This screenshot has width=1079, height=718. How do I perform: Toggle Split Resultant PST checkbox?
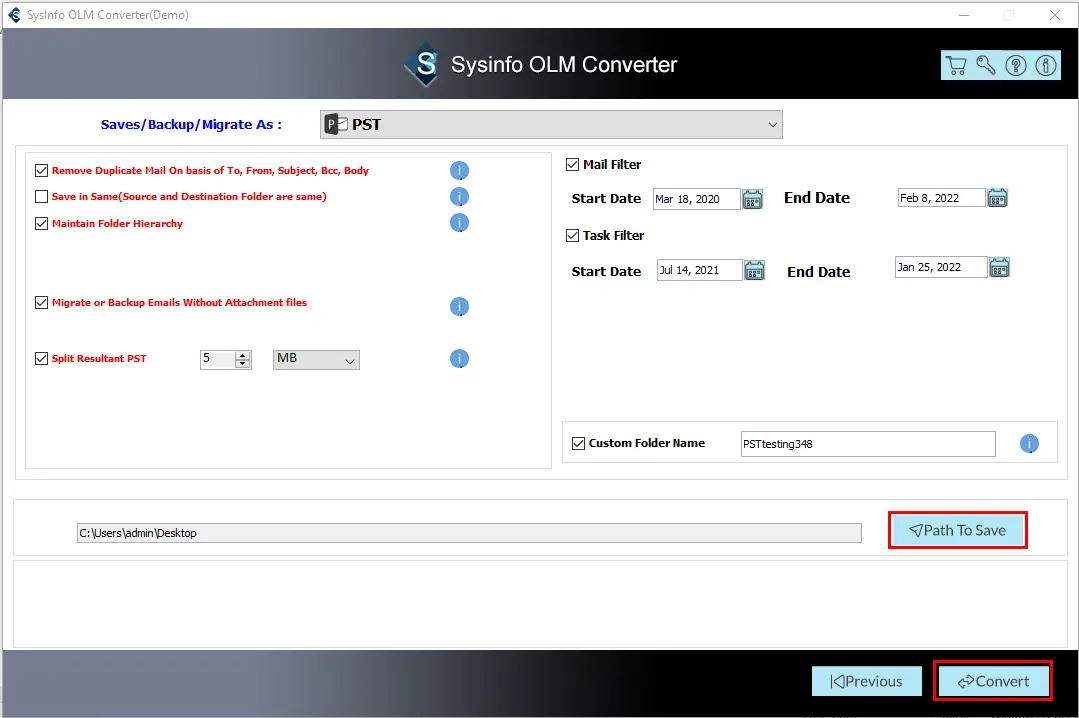click(41, 358)
